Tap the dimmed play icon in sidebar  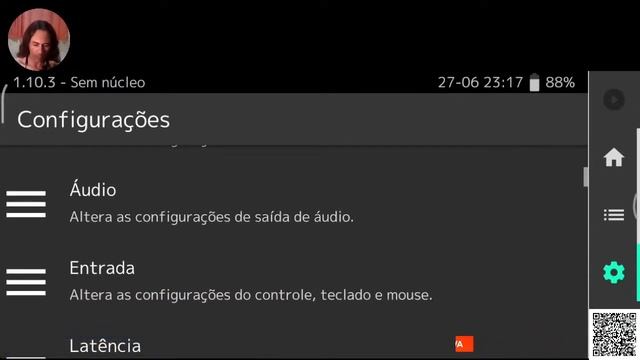pyautogui.click(x=613, y=100)
